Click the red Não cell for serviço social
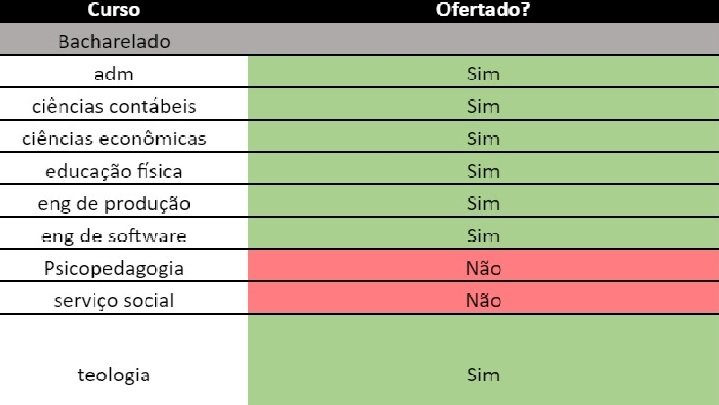This screenshot has height=405, width=719. pyautogui.click(x=483, y=299)
